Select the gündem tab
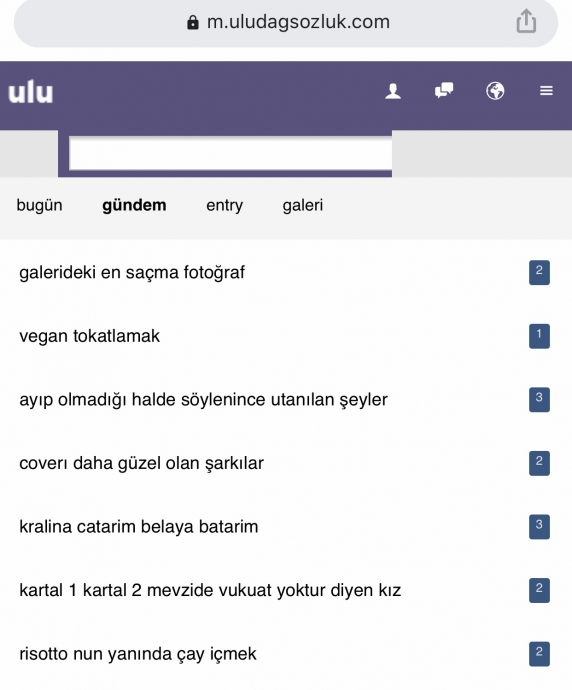 tap(134, 206)
